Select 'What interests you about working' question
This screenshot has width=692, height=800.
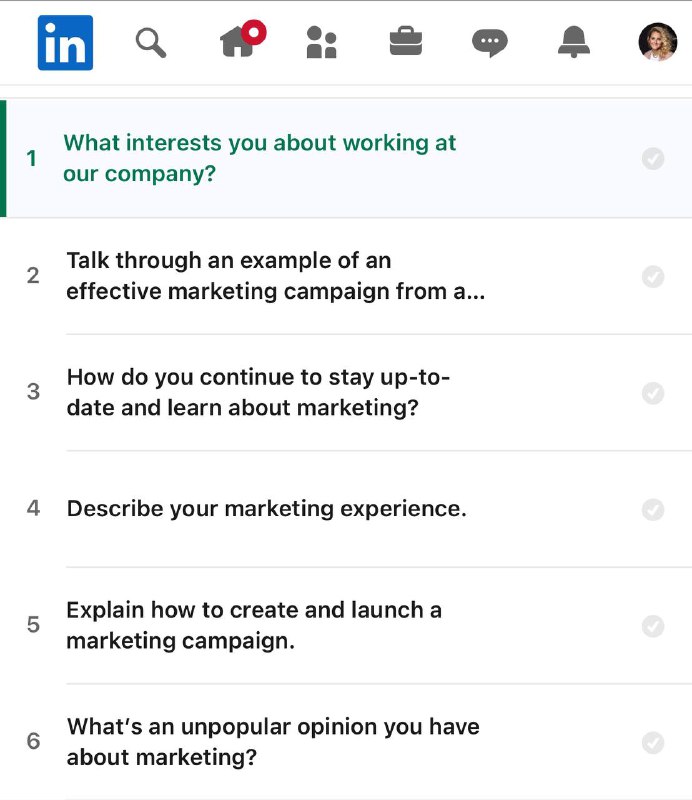click(x=346, y=159)
